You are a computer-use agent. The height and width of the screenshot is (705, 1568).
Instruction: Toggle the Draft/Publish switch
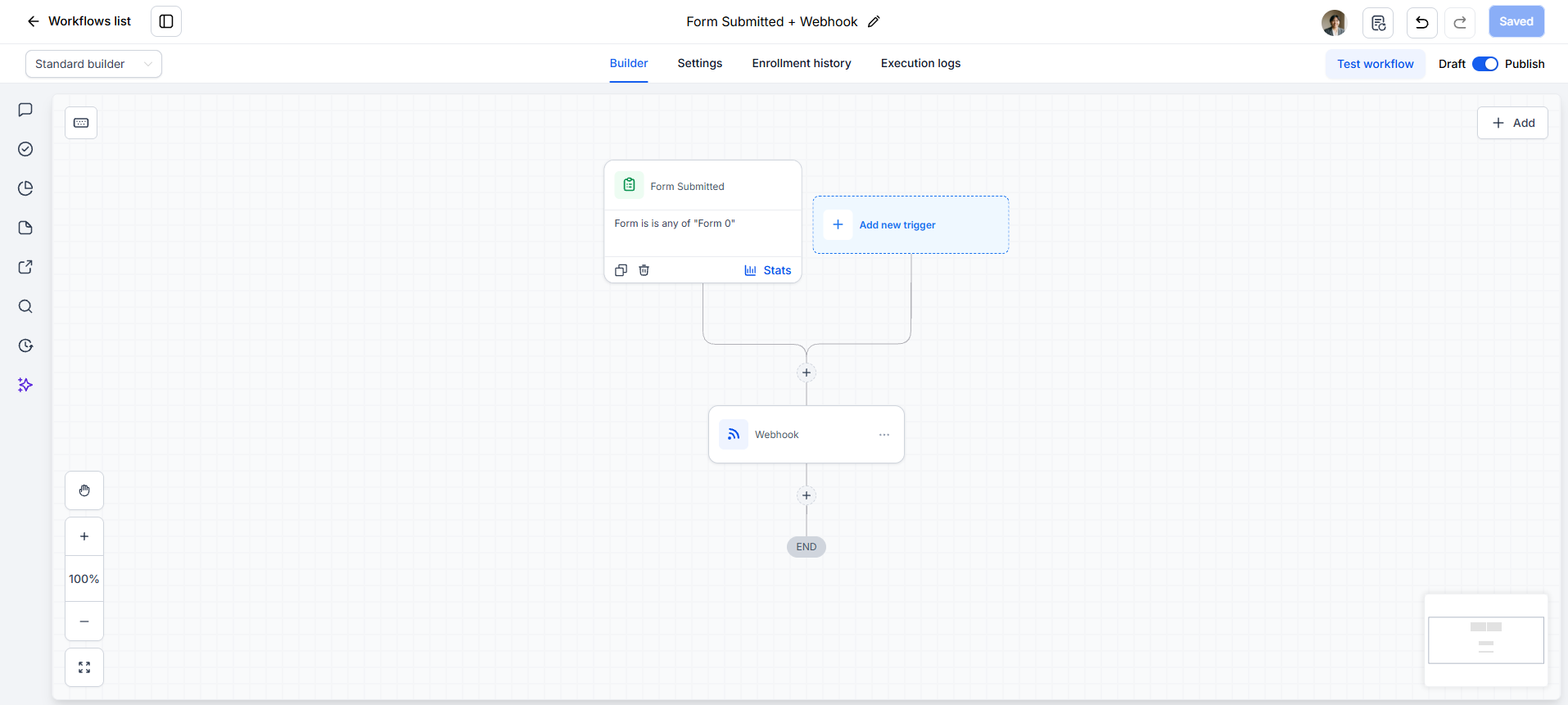pos(1485,64)
